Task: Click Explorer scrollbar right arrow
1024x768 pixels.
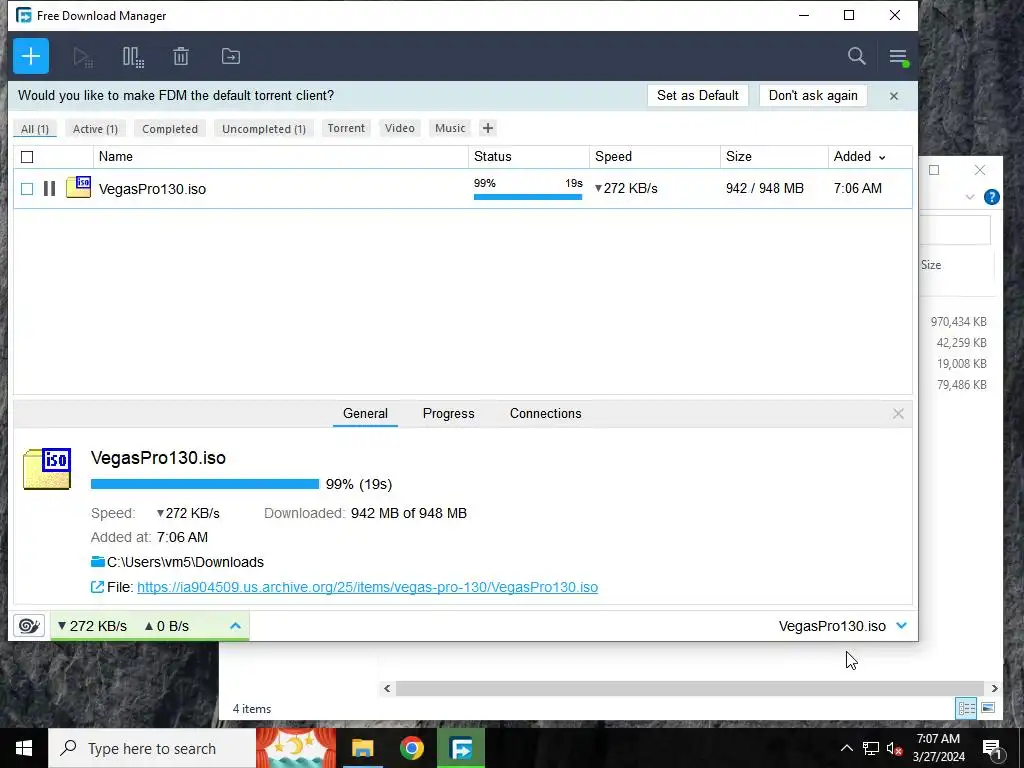Action: click(994, 688)
